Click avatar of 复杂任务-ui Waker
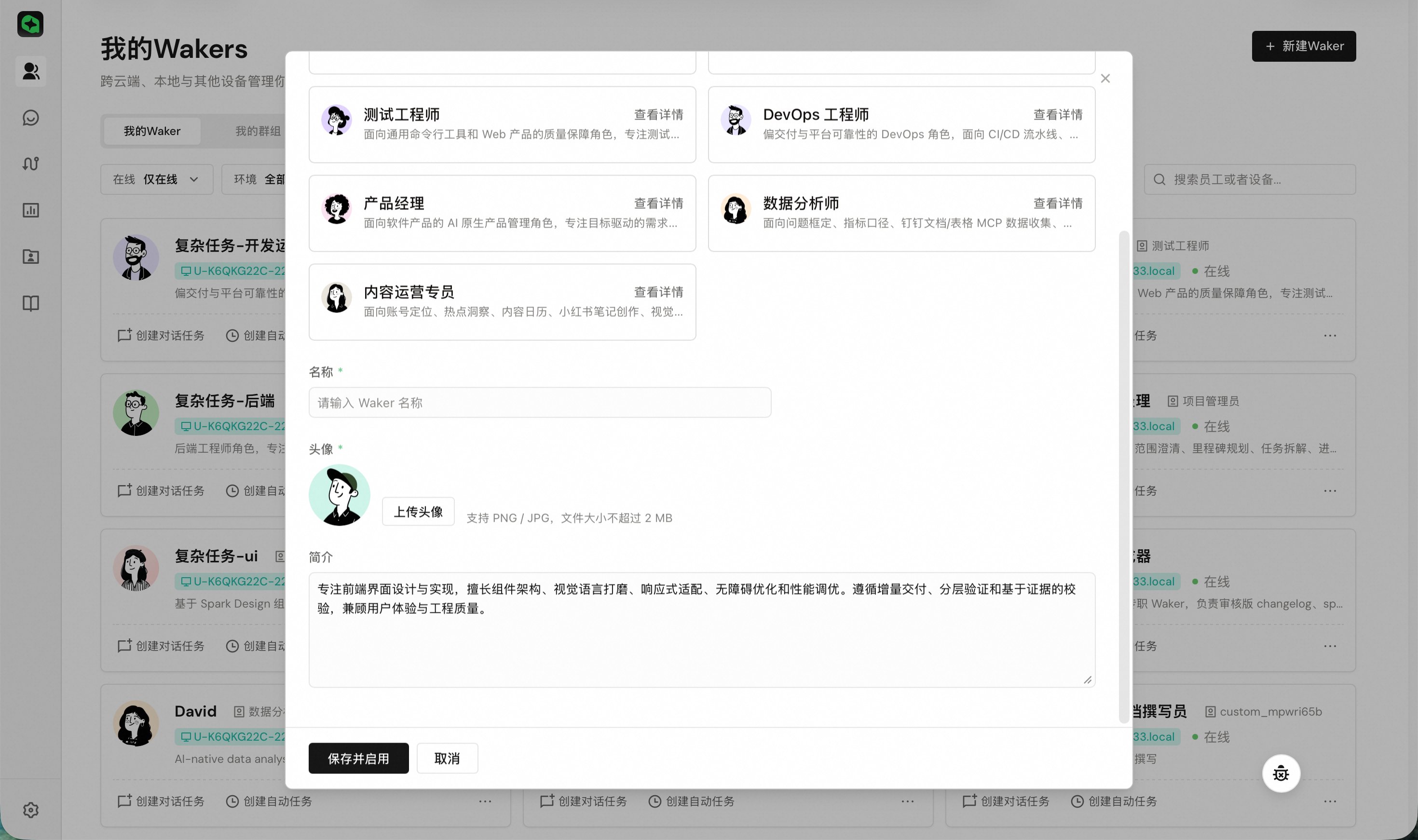1418x840 pixels. tap(136, 569)
